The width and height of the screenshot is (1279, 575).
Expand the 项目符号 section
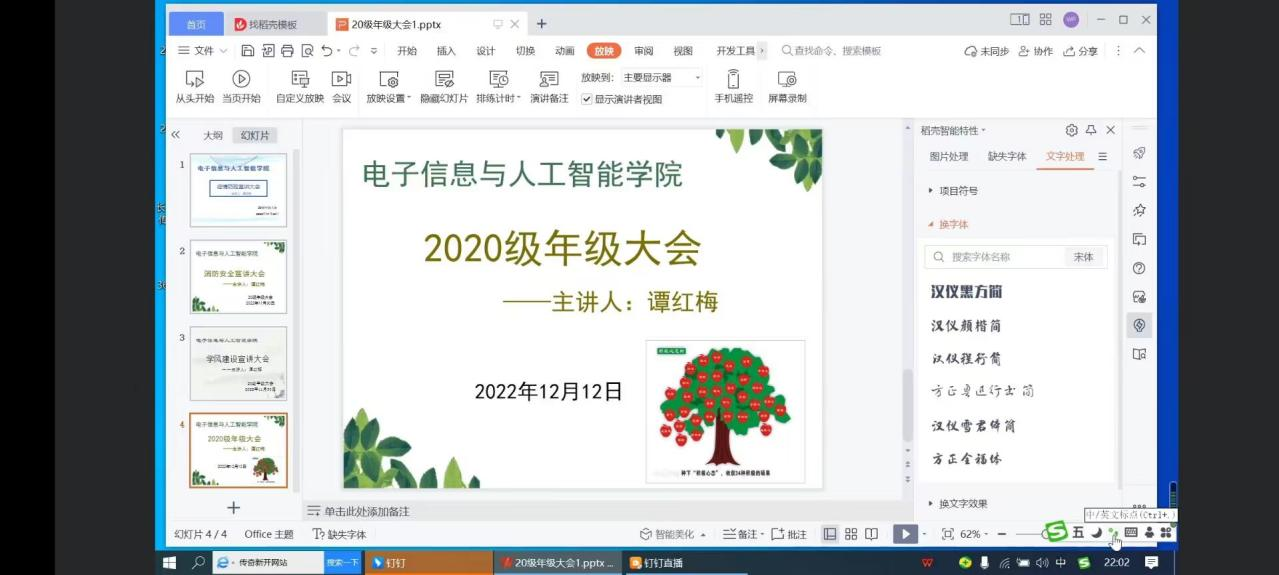coord(958,190)
